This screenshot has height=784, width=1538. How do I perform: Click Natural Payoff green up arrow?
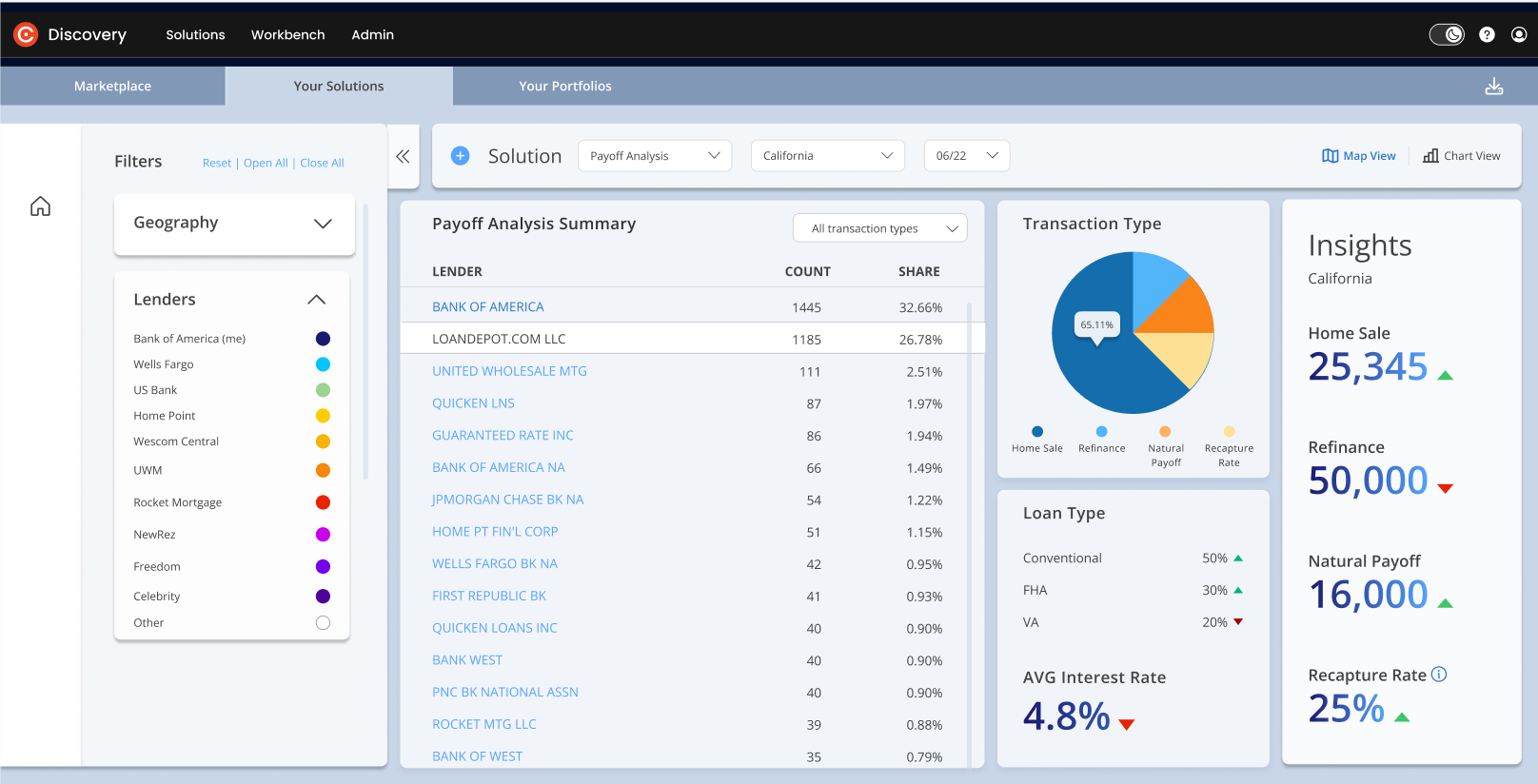(1445, 603)
